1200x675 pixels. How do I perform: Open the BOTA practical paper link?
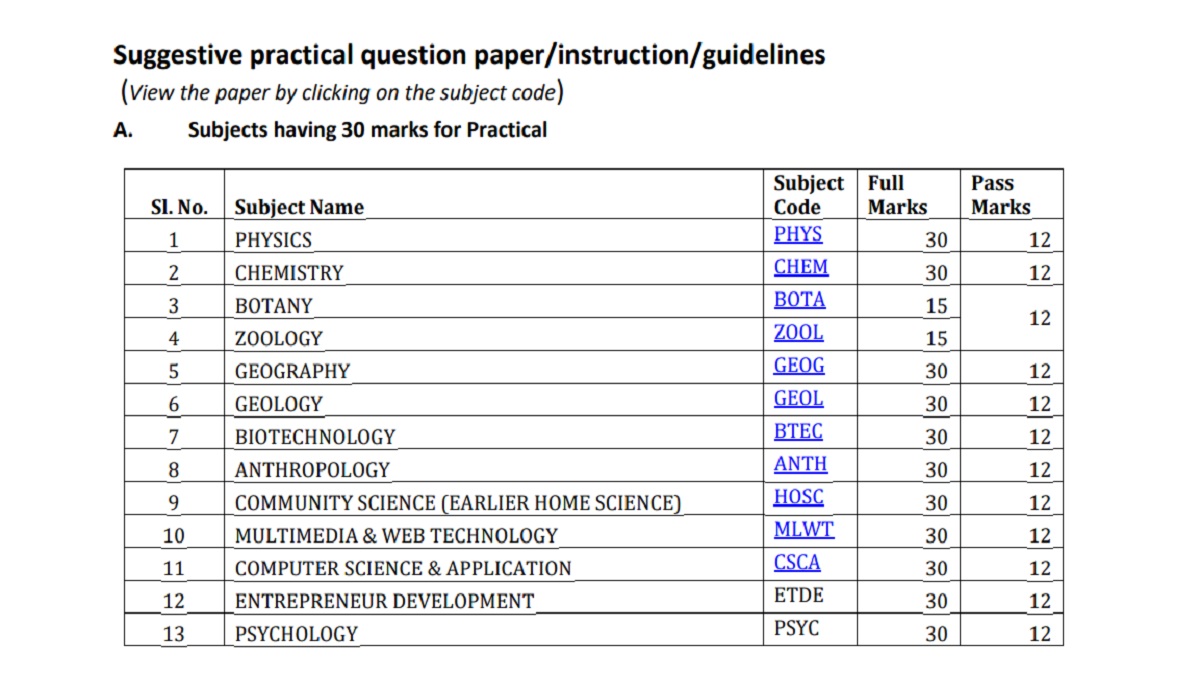[x=799, y=300]
